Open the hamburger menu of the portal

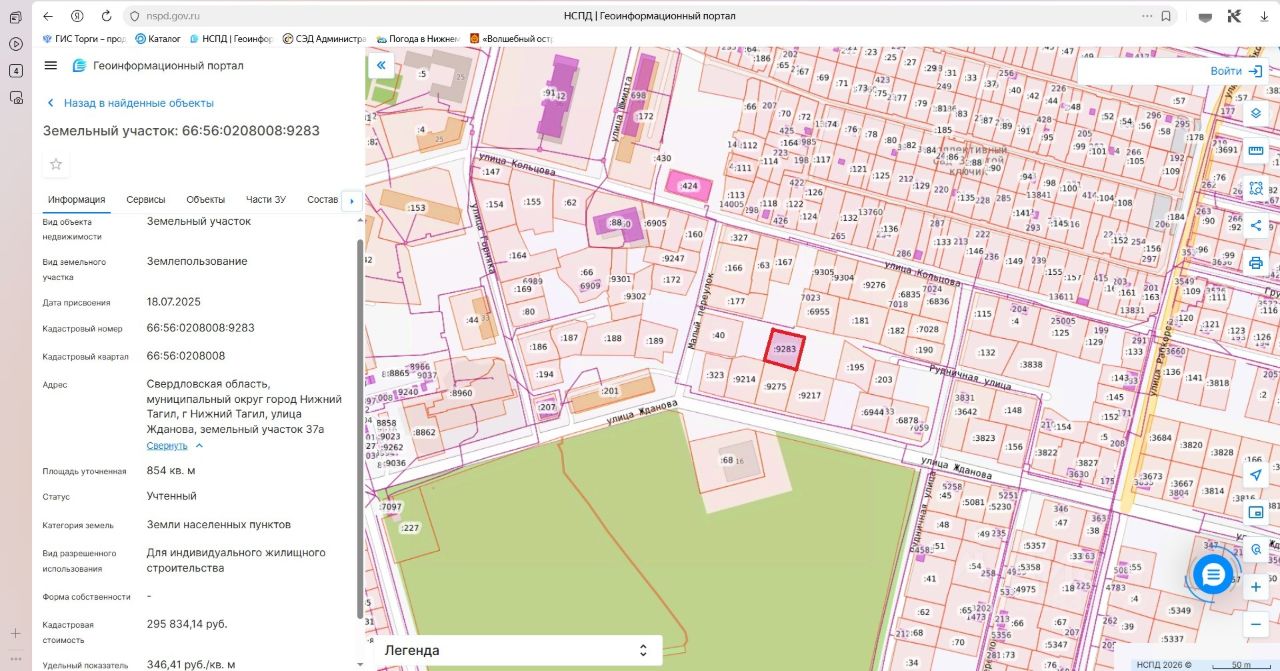pos(51,65)
